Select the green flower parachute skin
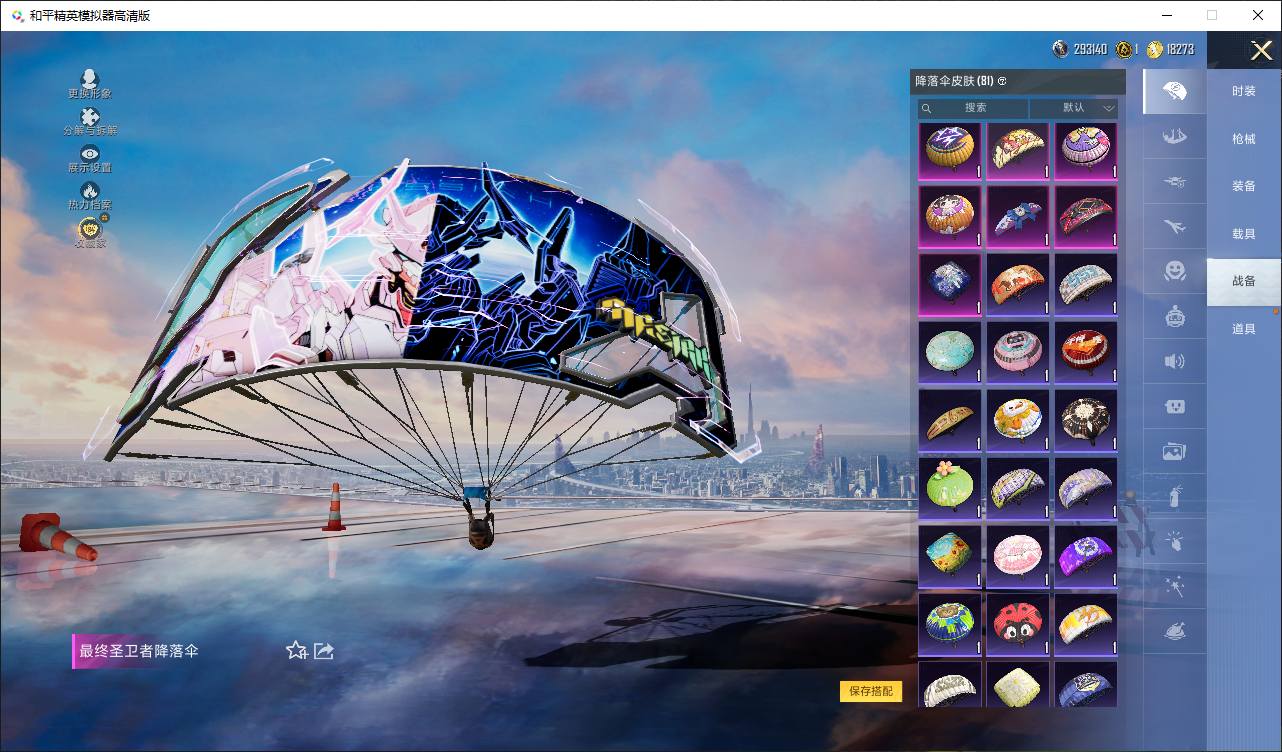The height and width of the screenshot is (752, 1282). pos(950,487)
